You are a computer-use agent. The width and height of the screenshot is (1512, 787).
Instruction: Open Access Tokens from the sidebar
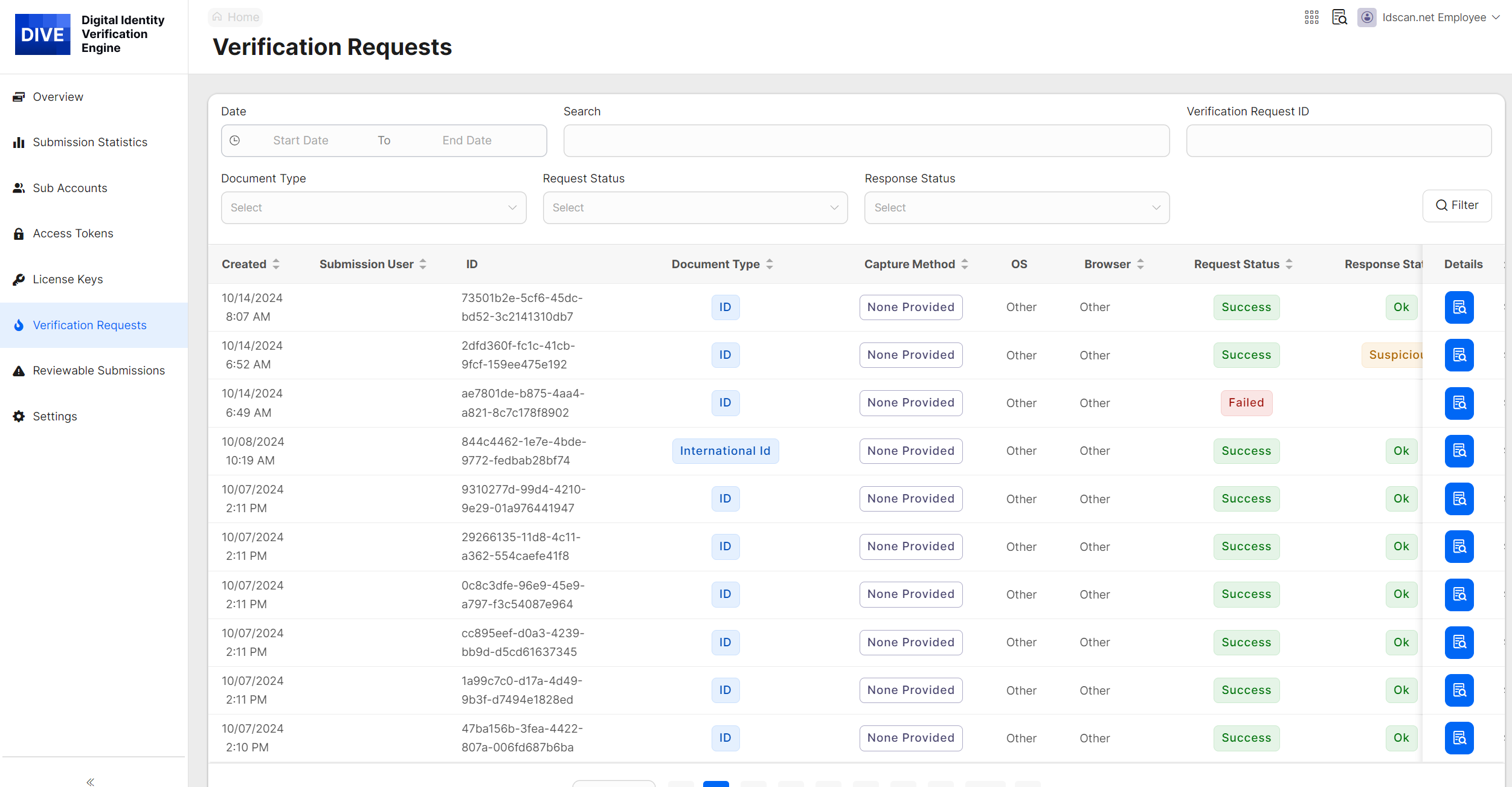[x=72, y=234]
